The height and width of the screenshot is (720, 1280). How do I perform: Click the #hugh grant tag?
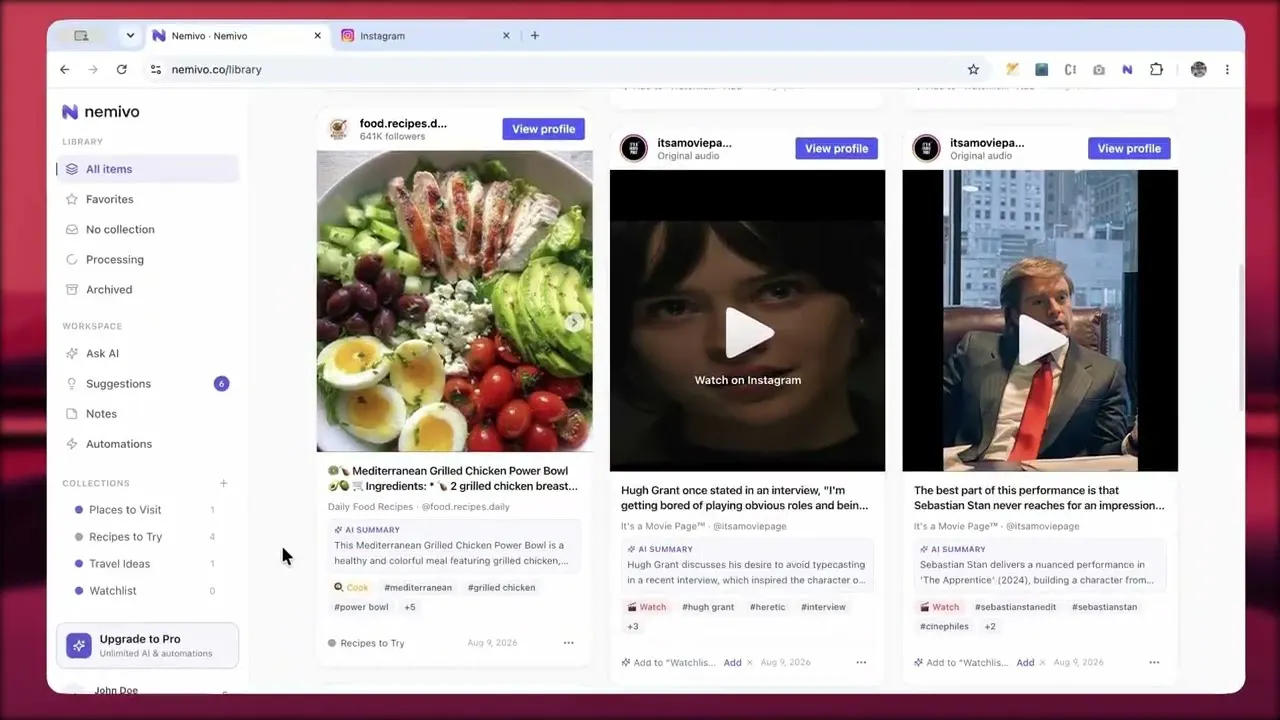pos(708,607)
